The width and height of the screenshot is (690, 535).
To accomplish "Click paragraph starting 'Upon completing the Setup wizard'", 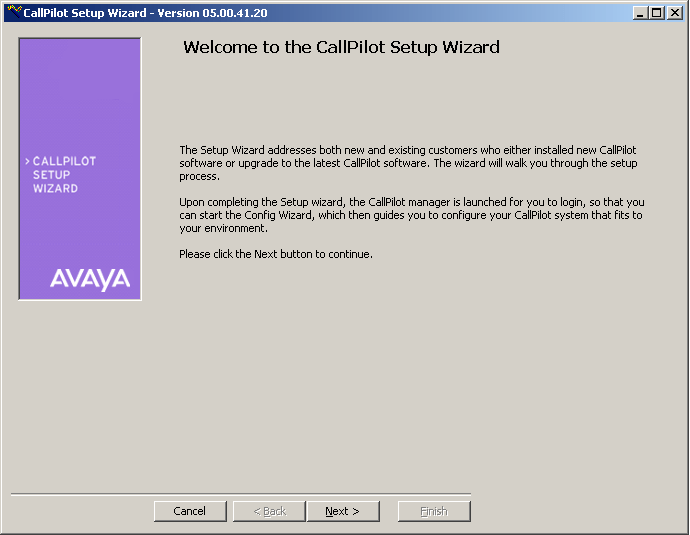I will [x=412, y=215].
